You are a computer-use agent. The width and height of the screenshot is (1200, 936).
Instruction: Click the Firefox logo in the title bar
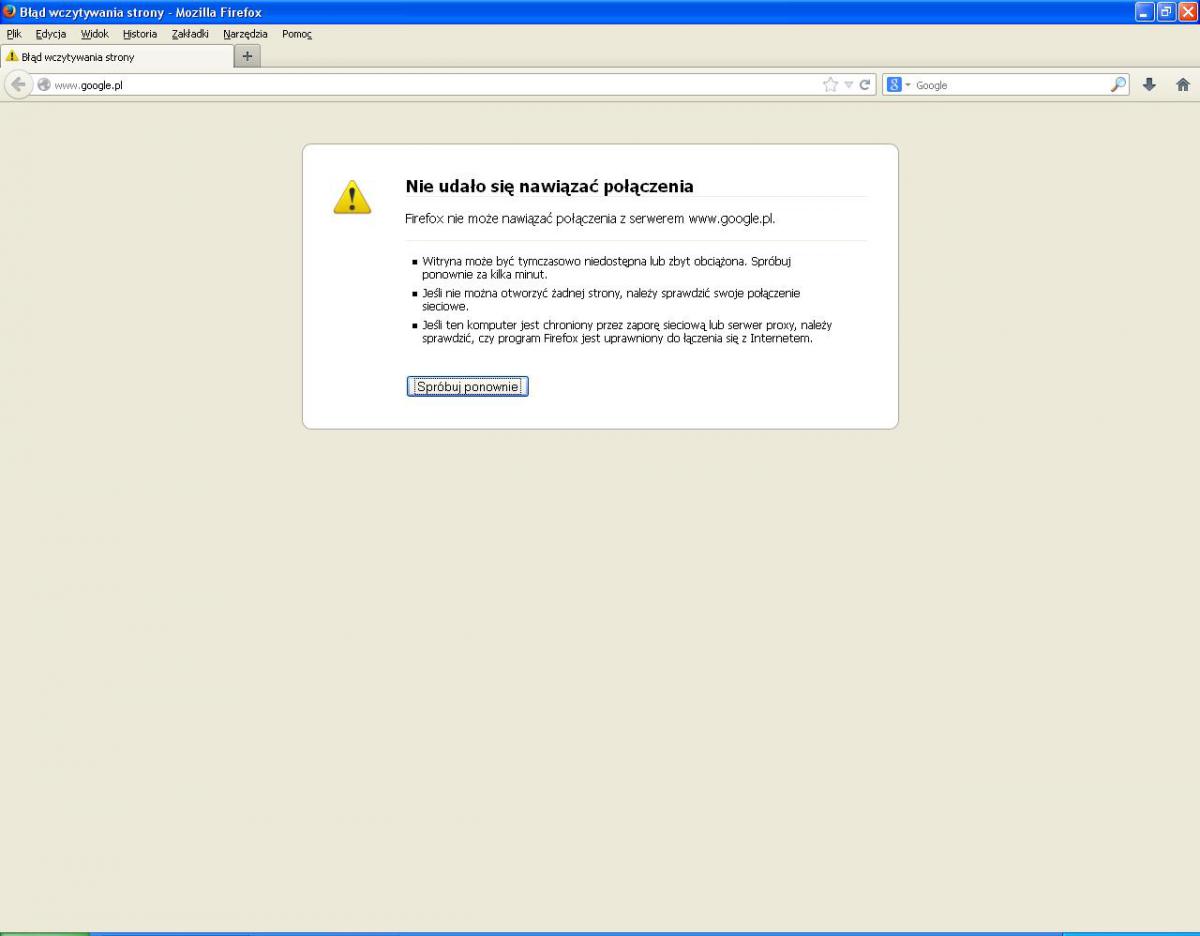coord(10,12)
